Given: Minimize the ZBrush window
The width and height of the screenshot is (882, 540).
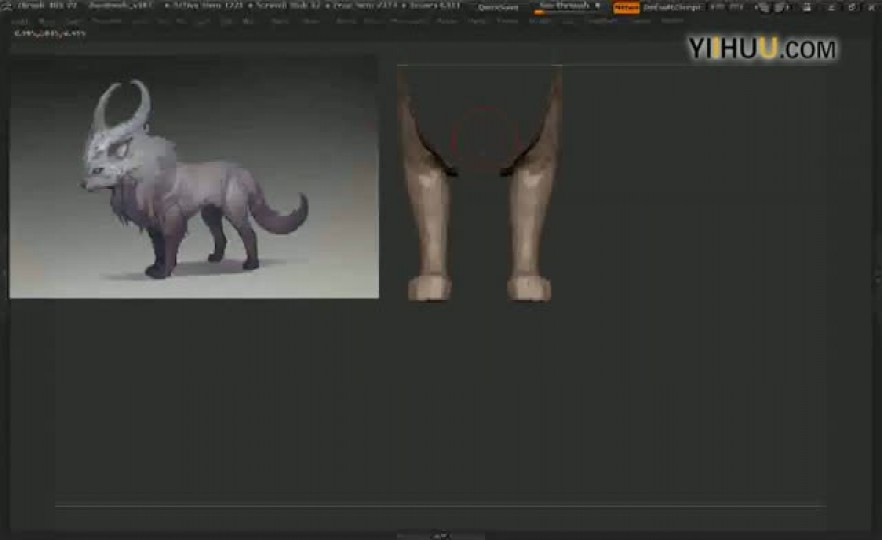Looking at the screenshot, I should 831,7.
